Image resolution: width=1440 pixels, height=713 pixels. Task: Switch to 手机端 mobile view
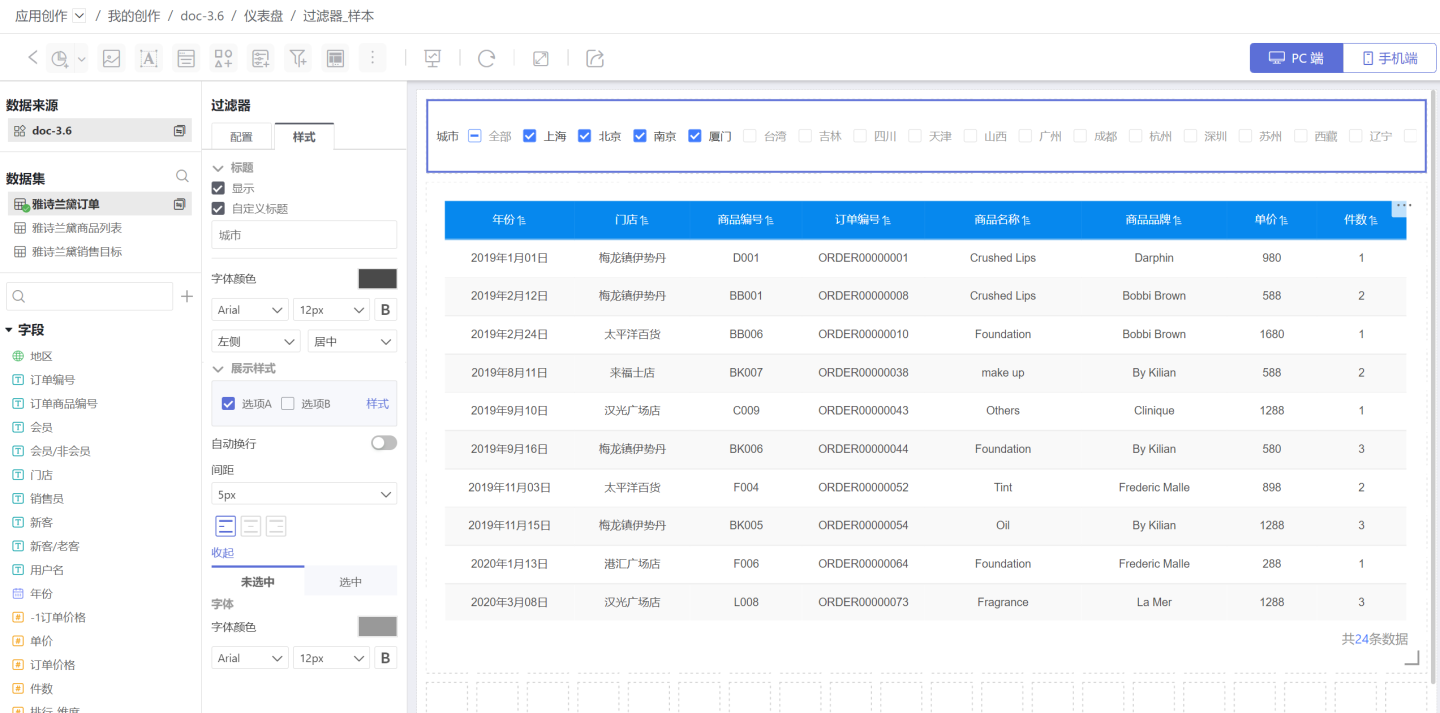tap(1389, 58)
